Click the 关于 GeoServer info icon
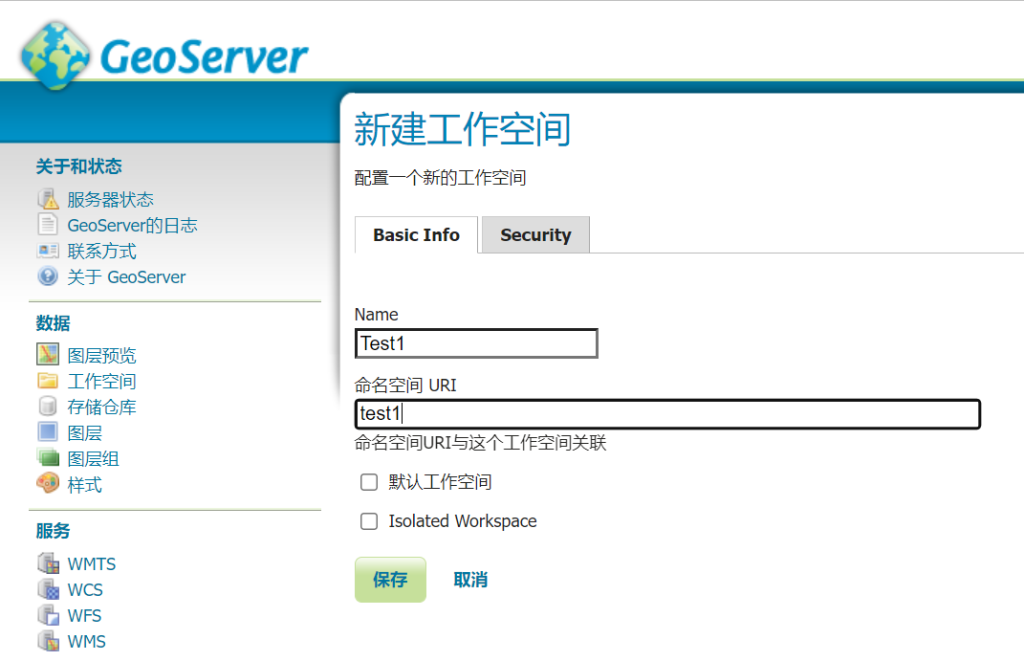1024x661 pixels. pos(48,277)
